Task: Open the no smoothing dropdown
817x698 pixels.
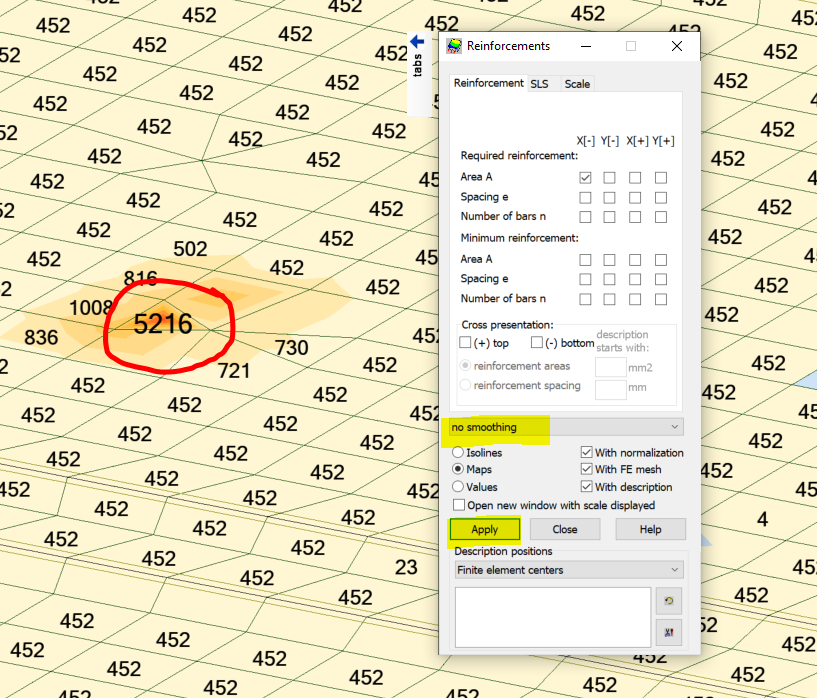Action: point(566,427)
